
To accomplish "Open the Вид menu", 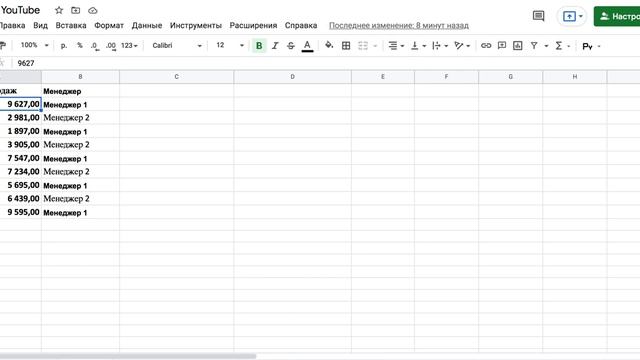I will (40, 25).
